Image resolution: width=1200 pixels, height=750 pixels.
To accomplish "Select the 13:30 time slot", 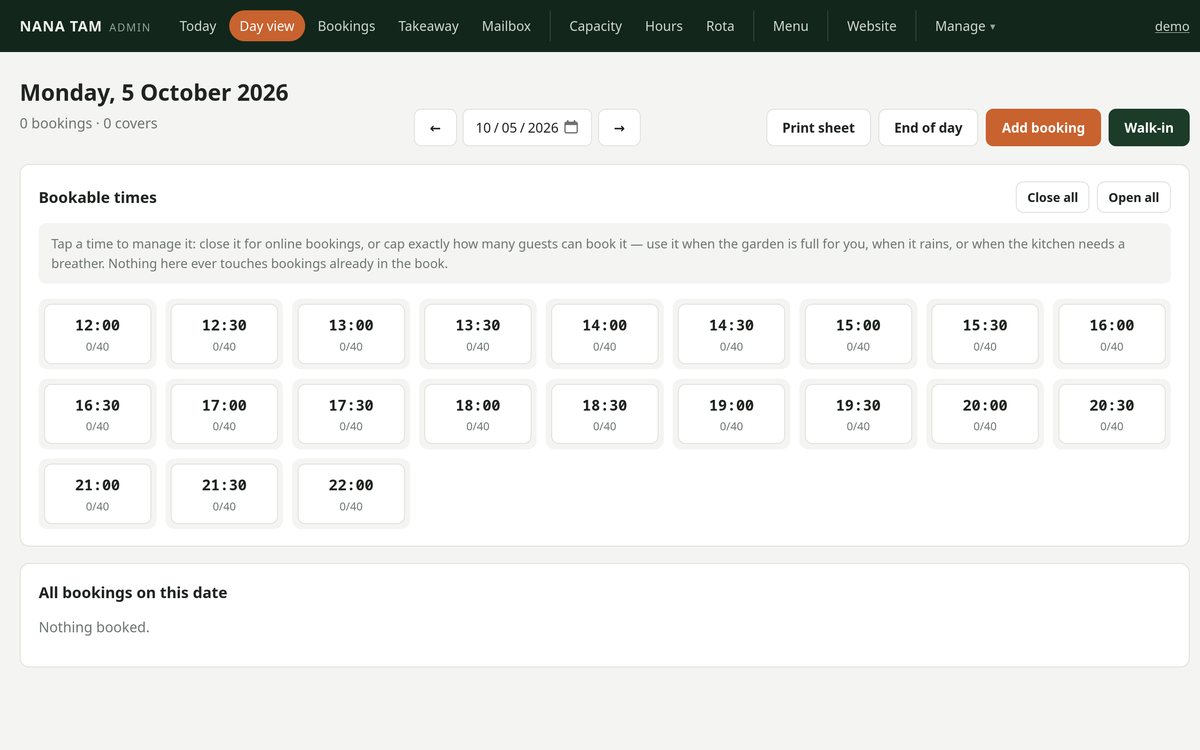I will click(x=478, y=334).
